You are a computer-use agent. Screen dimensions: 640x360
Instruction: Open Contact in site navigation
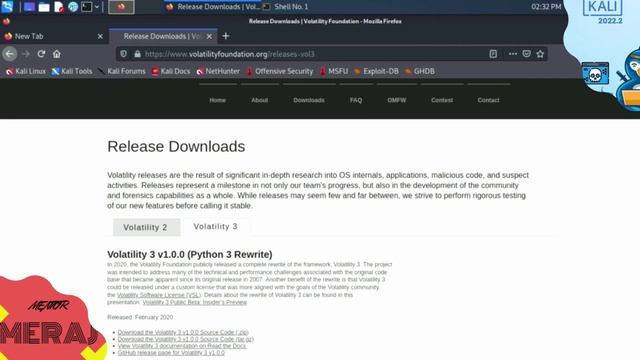[x=489, y=100]
